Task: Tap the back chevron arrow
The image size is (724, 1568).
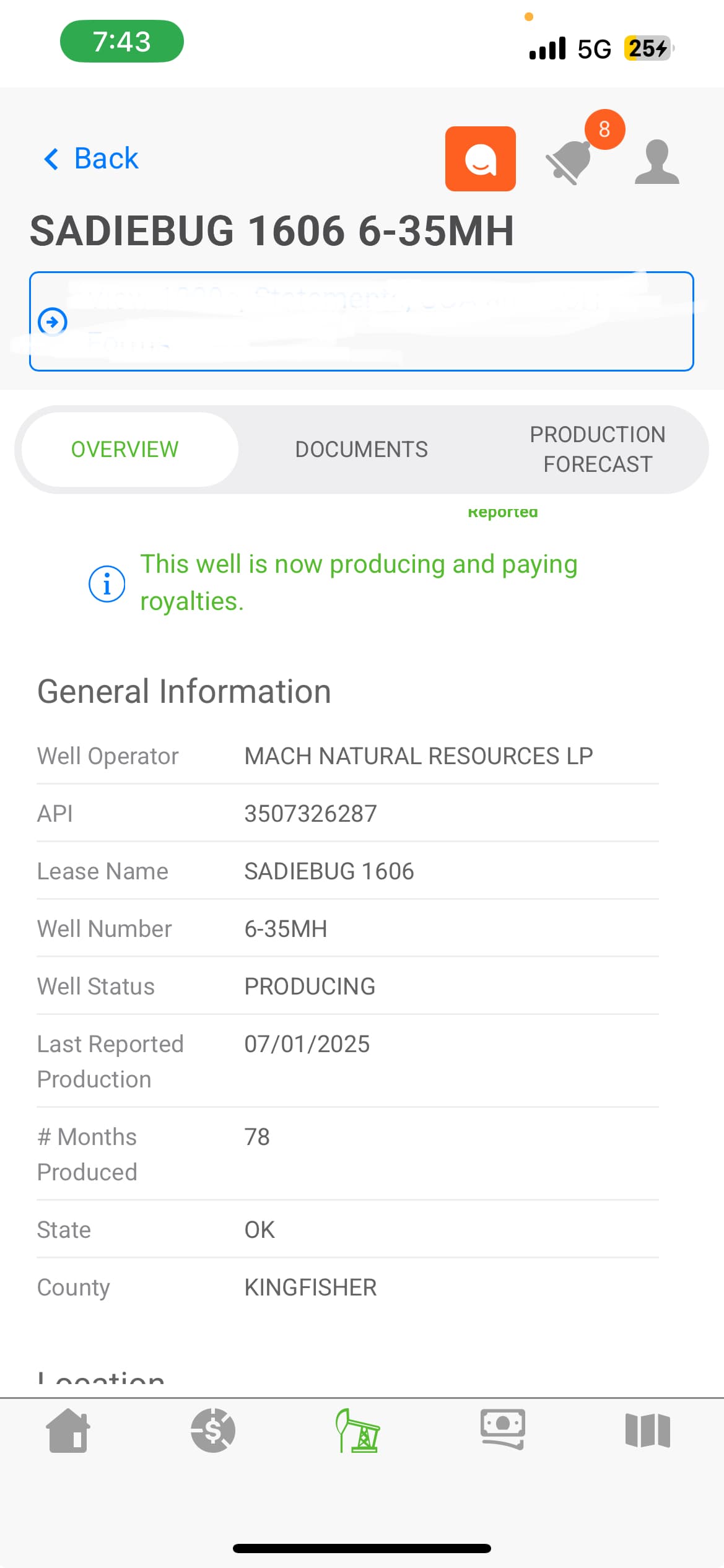Action: click(51, 159)
